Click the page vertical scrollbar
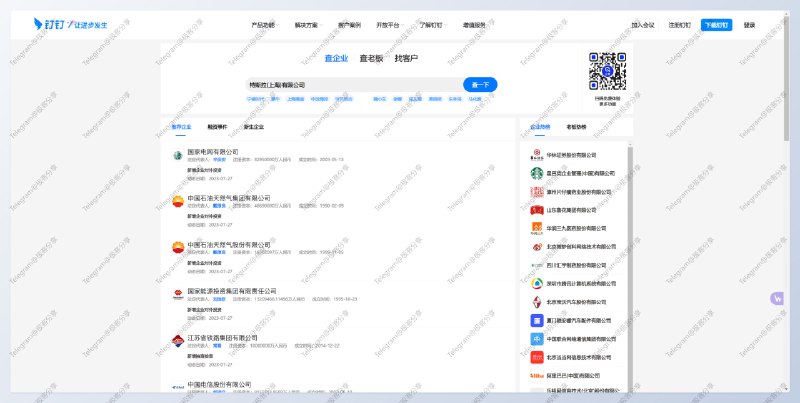Viewport: 800px width, 403px height. pos(786,77)
